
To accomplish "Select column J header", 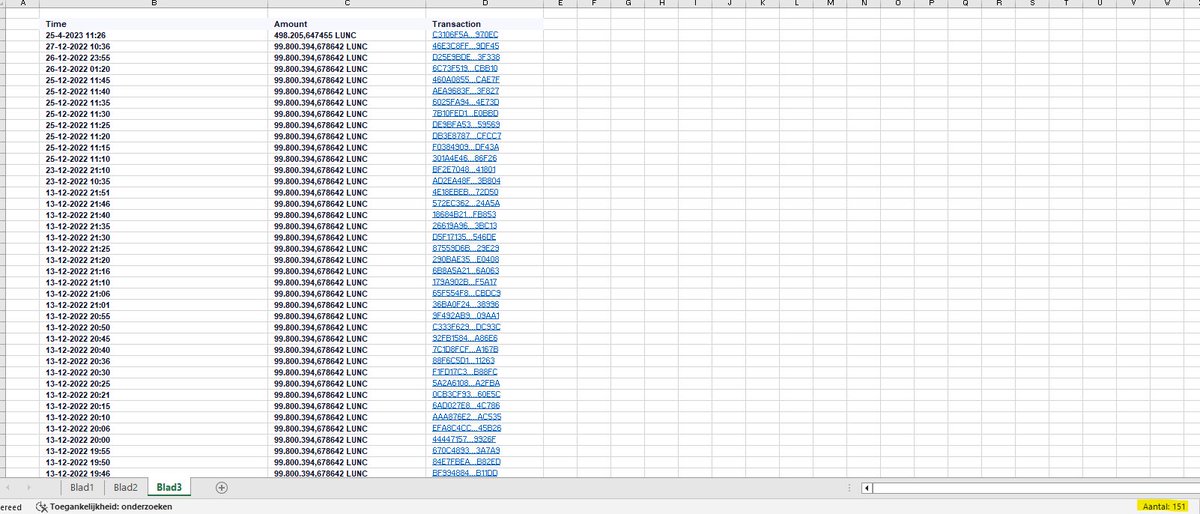I will pos(729,5).
